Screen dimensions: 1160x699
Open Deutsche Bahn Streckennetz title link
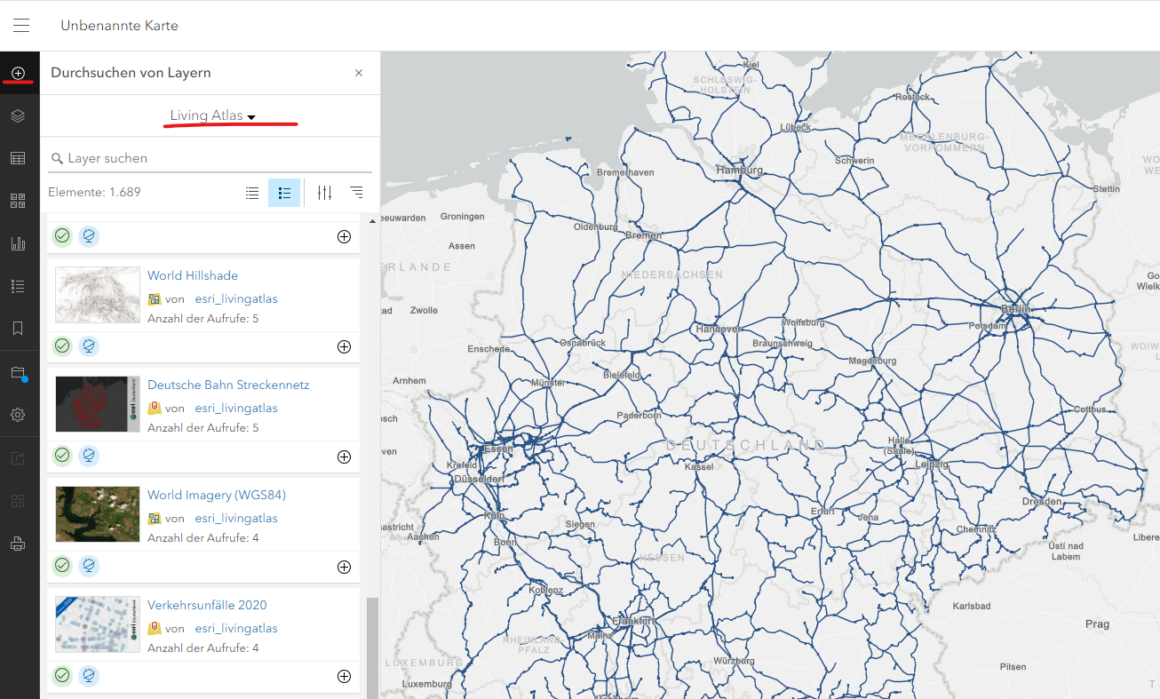point(228,385)
